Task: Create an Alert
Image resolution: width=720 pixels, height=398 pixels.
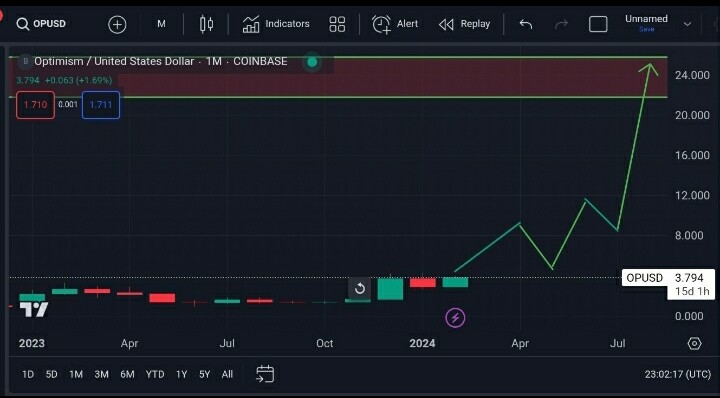Action: [x=395, y=24]
